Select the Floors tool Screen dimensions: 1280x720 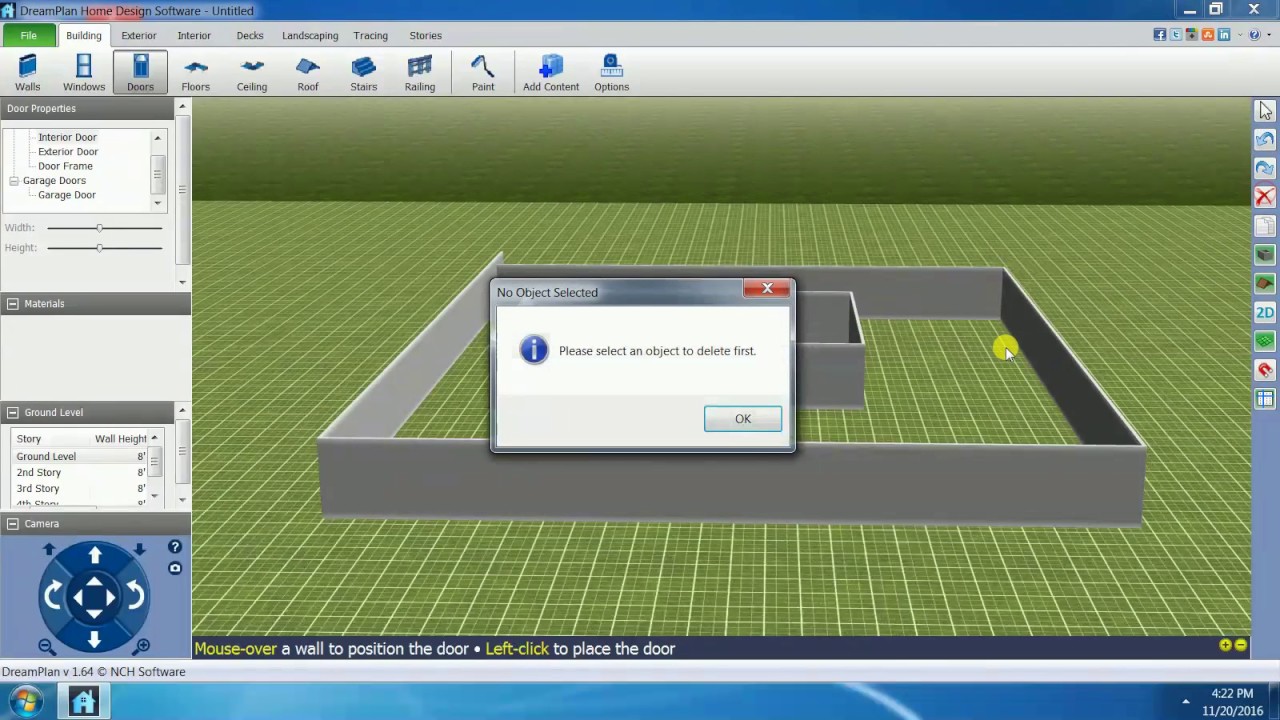pyautogui.click(x=196, y=73)
